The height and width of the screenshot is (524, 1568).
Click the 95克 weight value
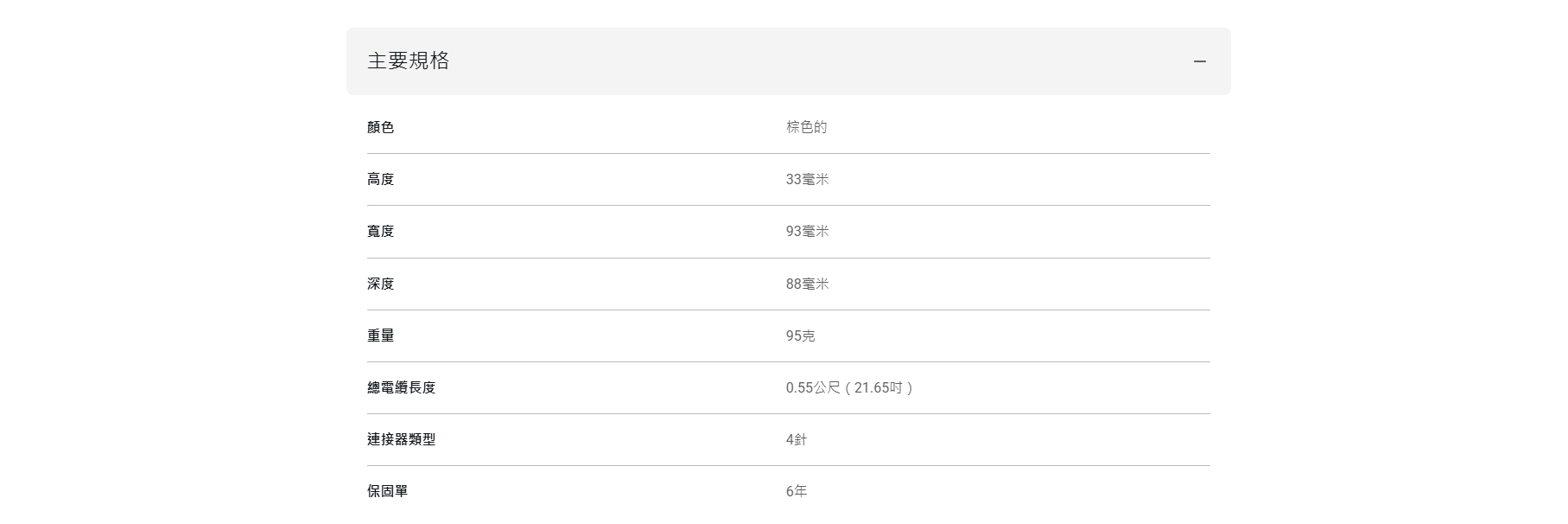(800, 335)
